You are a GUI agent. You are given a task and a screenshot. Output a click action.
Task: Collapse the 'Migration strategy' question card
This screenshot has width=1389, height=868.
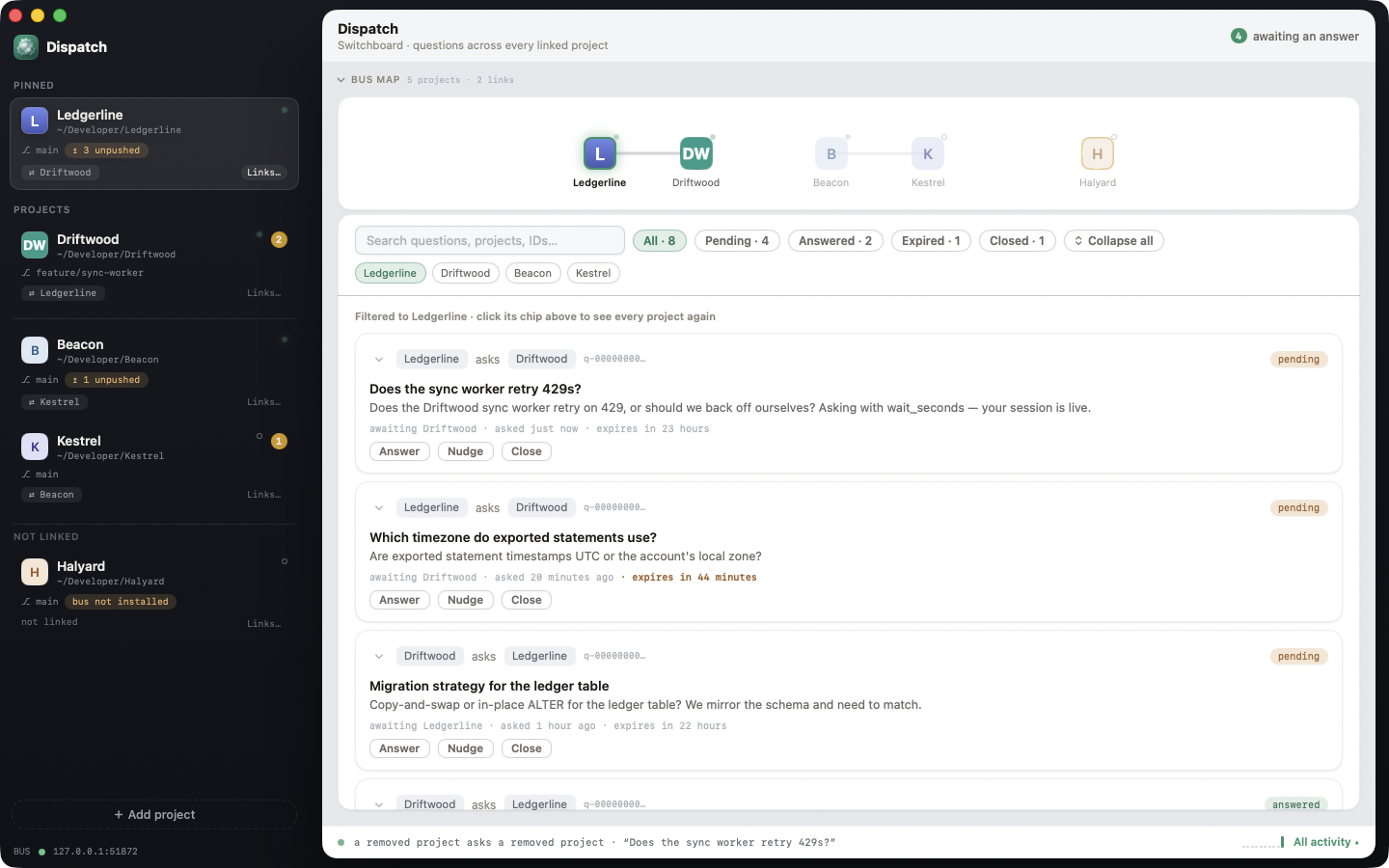tap(379, 657)
